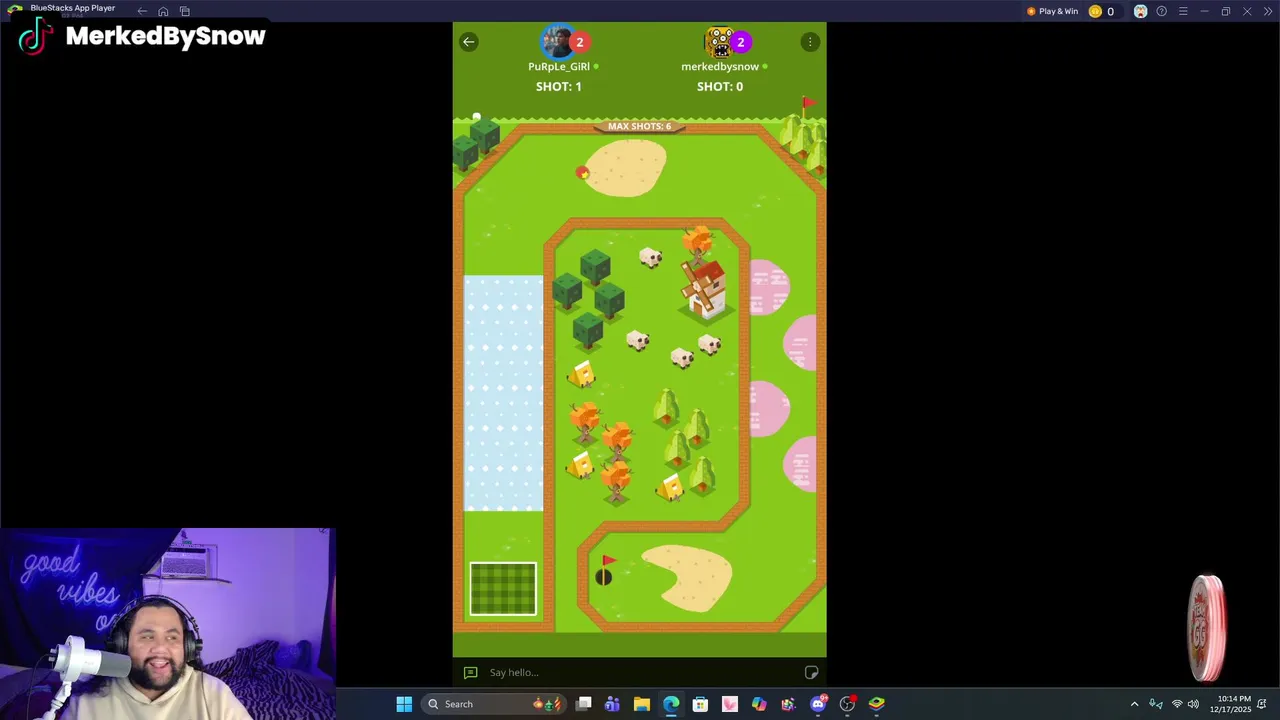
Task: Open BlueStacks from taskbar
Action: (x=877, y=704)
